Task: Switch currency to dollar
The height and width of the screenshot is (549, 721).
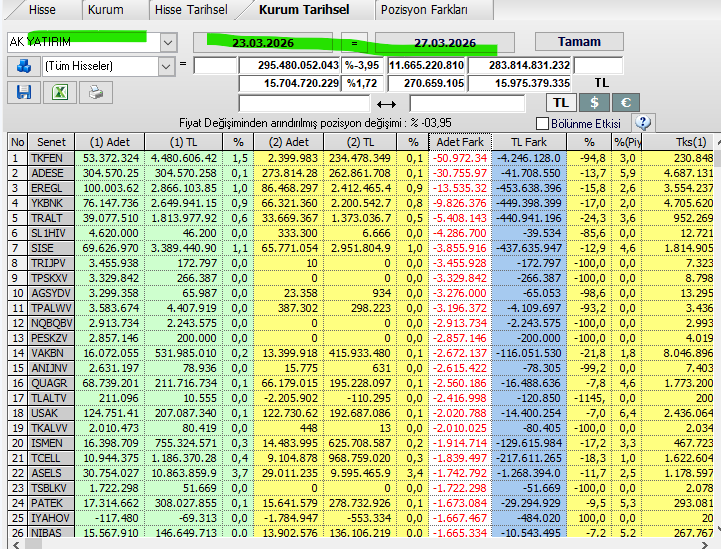Action: (594, 103)
